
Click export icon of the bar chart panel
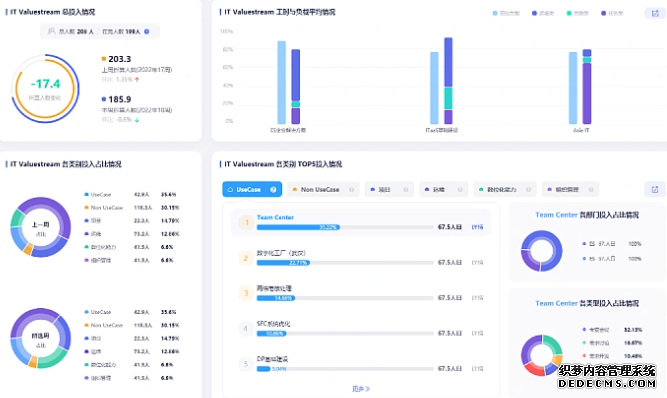(655, 14)
